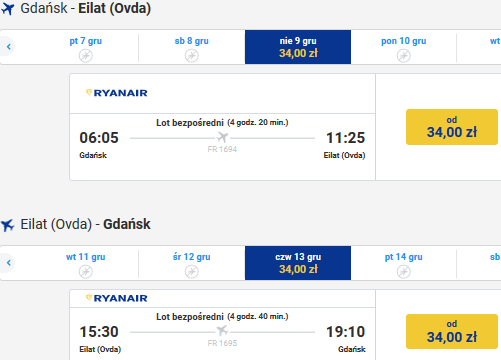Image resolution: width=501 pixels, height=360 pixels.
Task: Click the landing plane icon beside Eilat - Gdańsk
Action: (8, 225)
